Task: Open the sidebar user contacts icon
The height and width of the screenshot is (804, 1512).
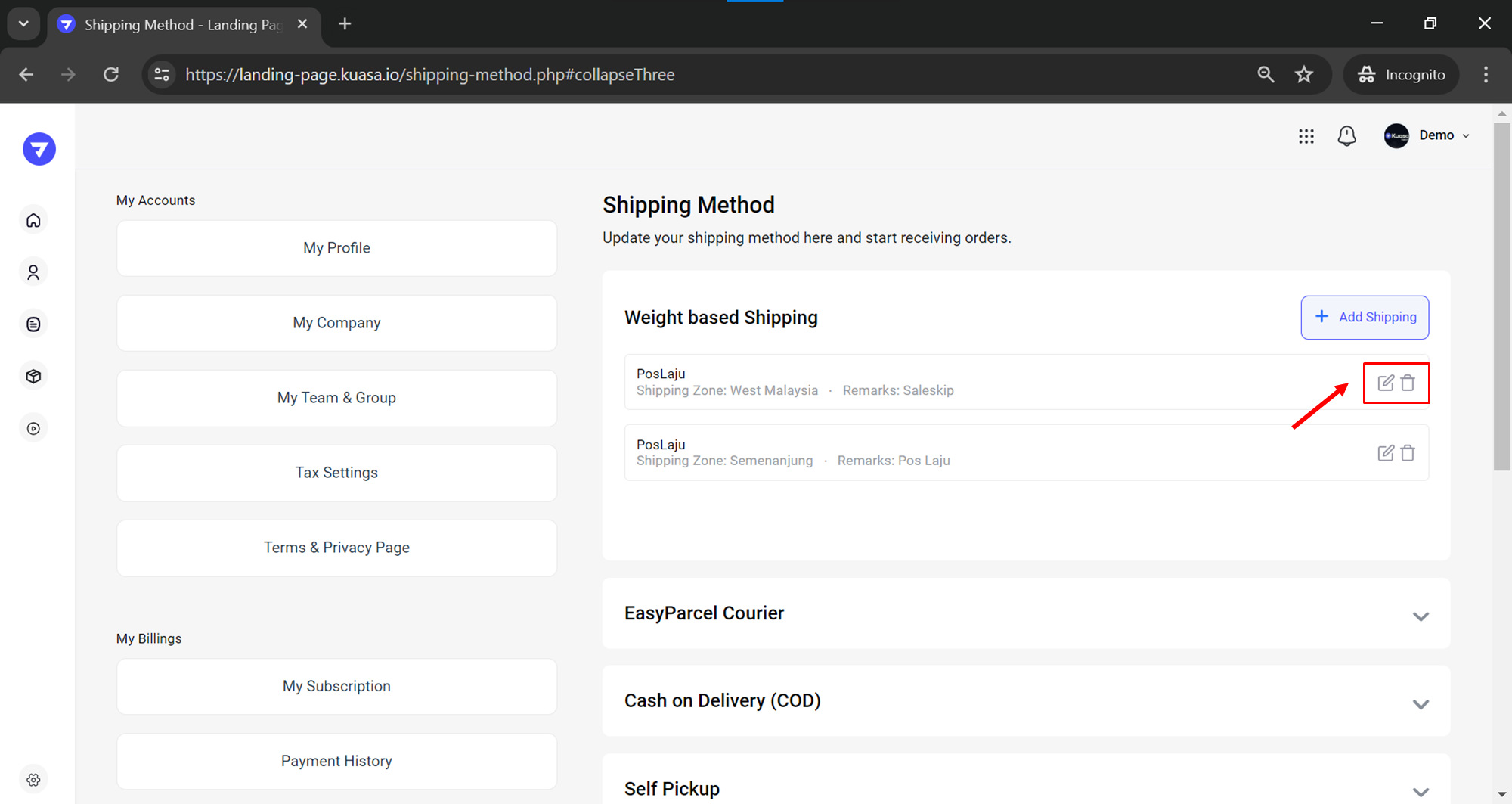Action: [x=33, y=272]
